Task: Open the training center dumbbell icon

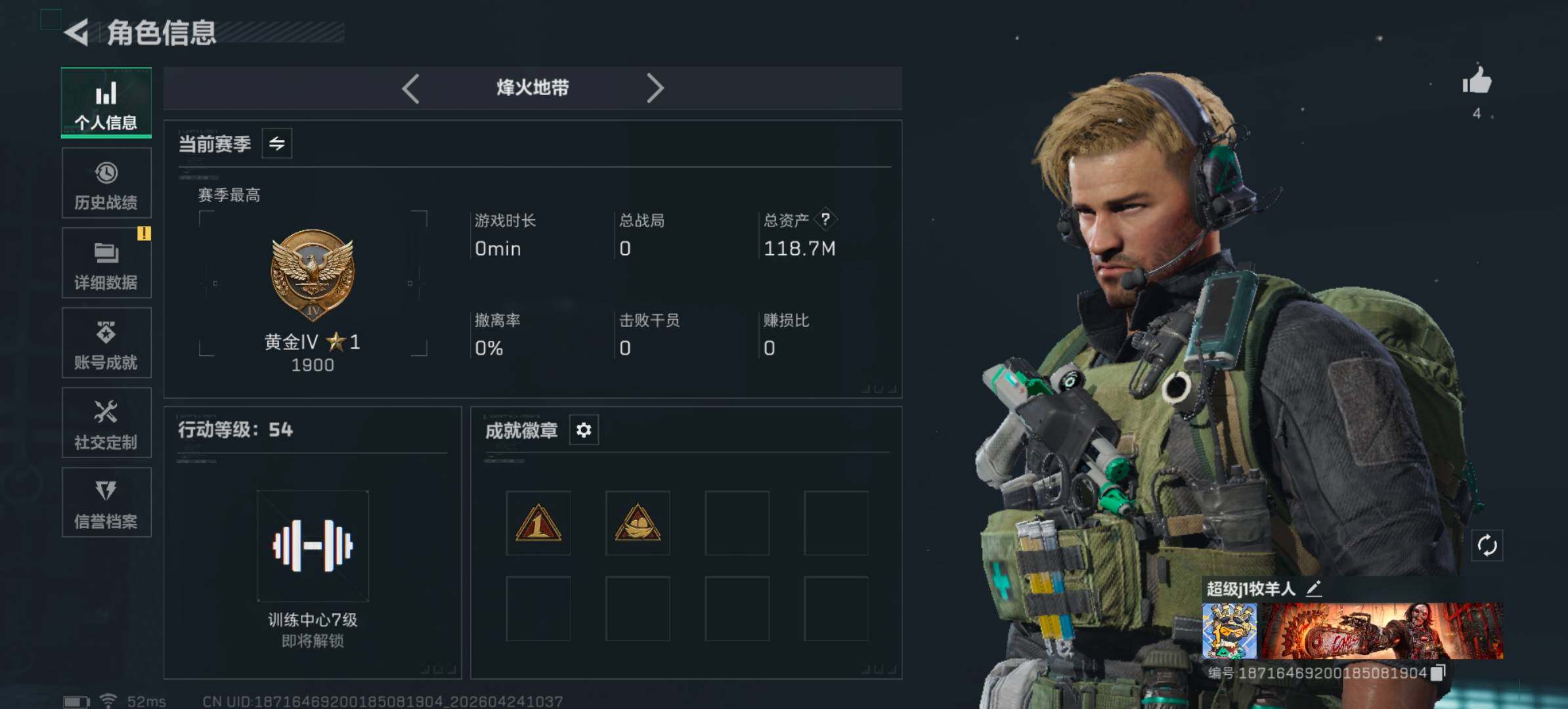Action: [313, 545]
